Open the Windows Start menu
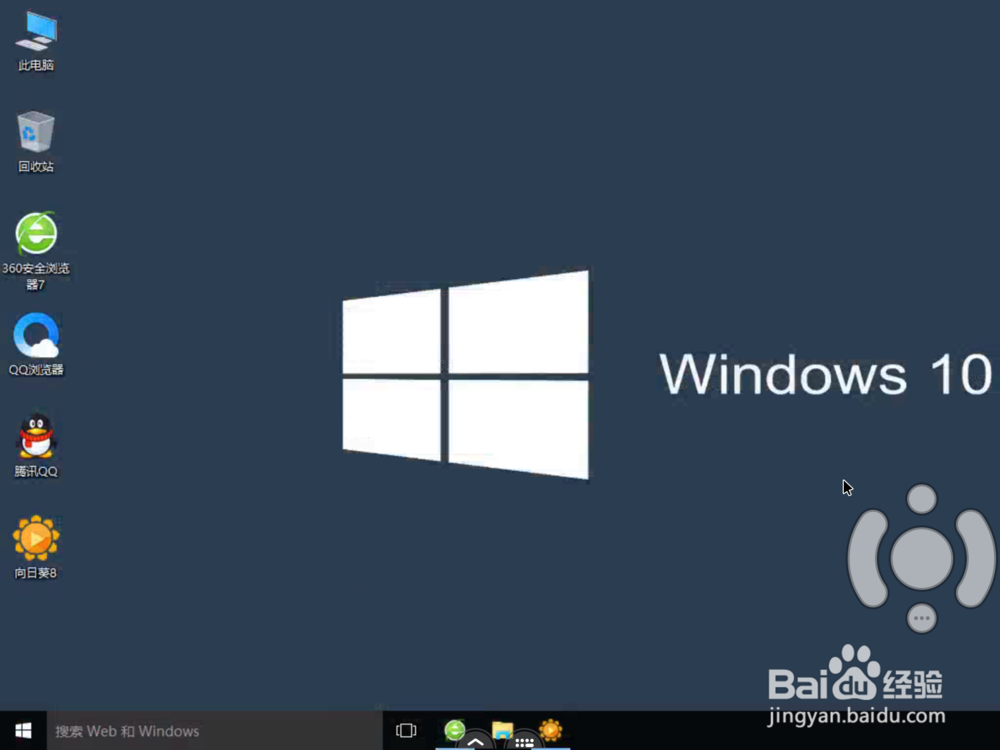 pos(23,731)
